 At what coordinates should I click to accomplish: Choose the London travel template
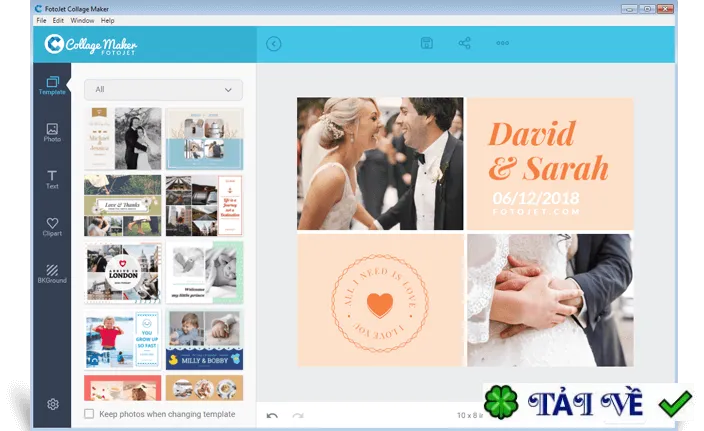click(123, 273)
